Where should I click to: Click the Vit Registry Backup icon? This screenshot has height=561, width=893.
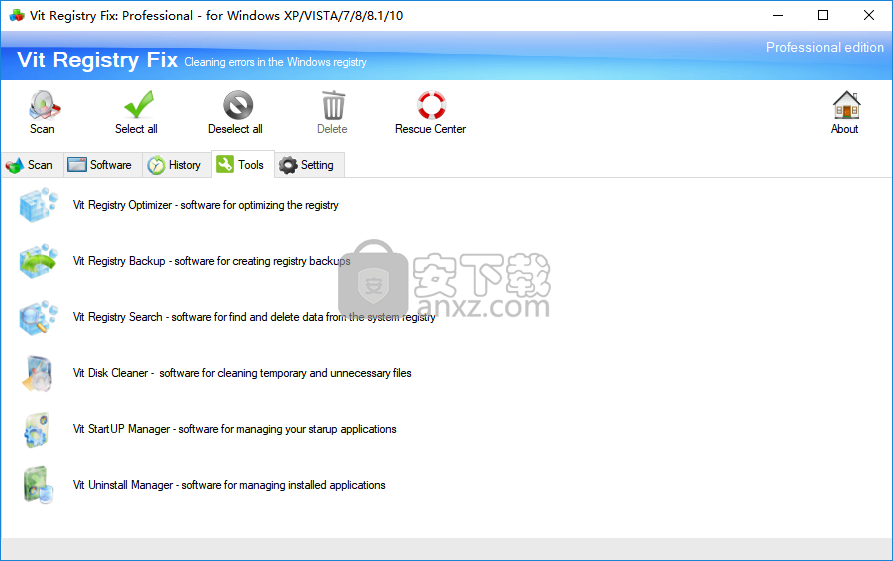39,261
